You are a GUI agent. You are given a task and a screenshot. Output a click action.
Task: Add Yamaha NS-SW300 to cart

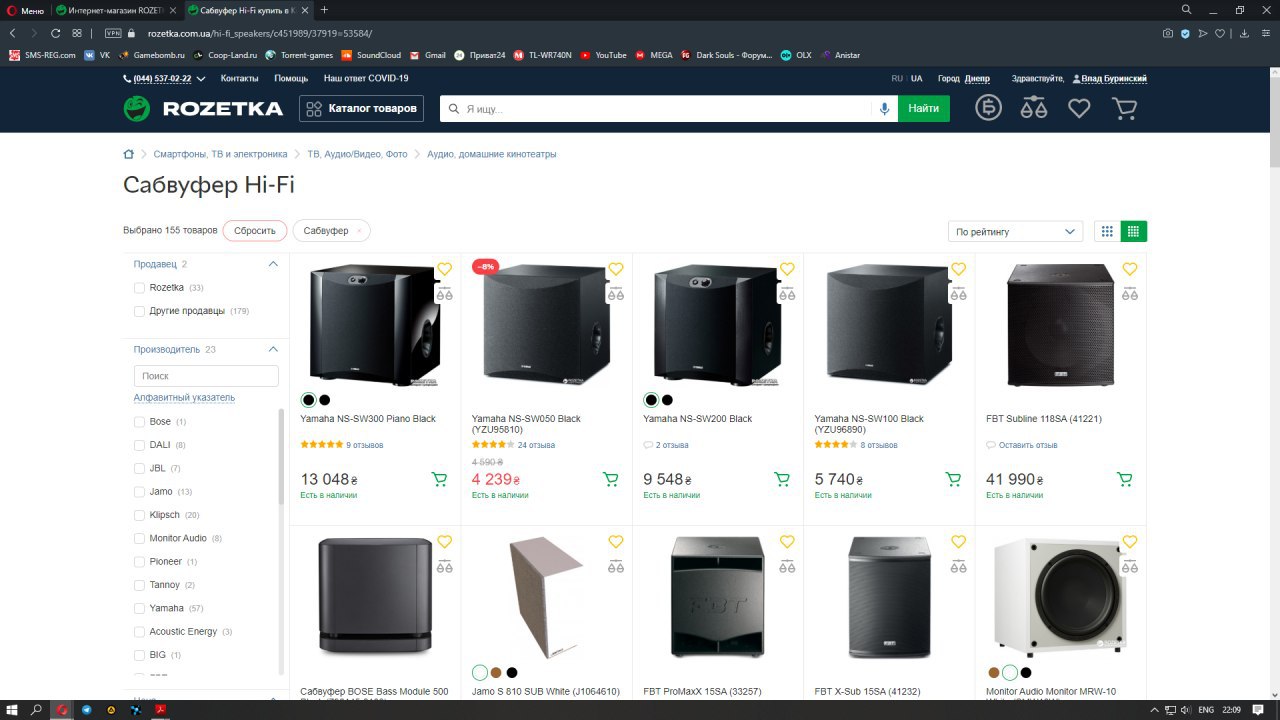click(x=439, y=479)
